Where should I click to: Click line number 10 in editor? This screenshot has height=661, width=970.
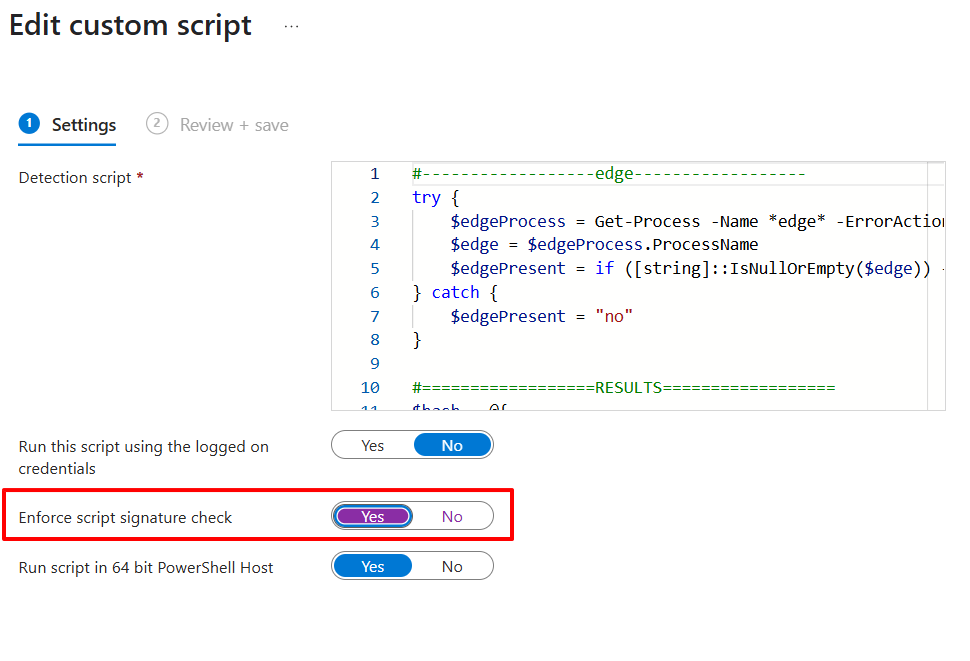[x=370, y=388]
